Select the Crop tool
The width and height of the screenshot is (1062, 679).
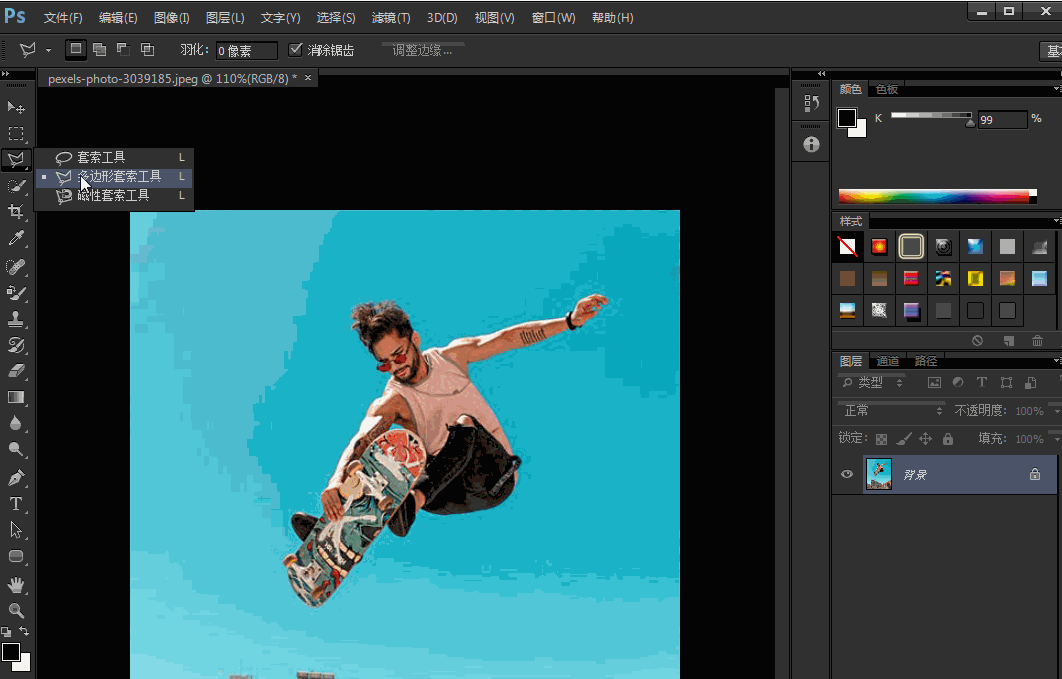(16, 211)
